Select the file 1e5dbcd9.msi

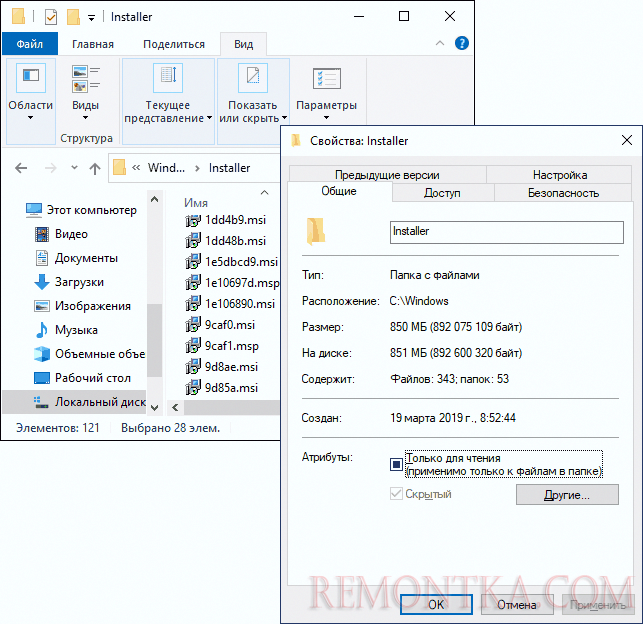click(231, 262)
